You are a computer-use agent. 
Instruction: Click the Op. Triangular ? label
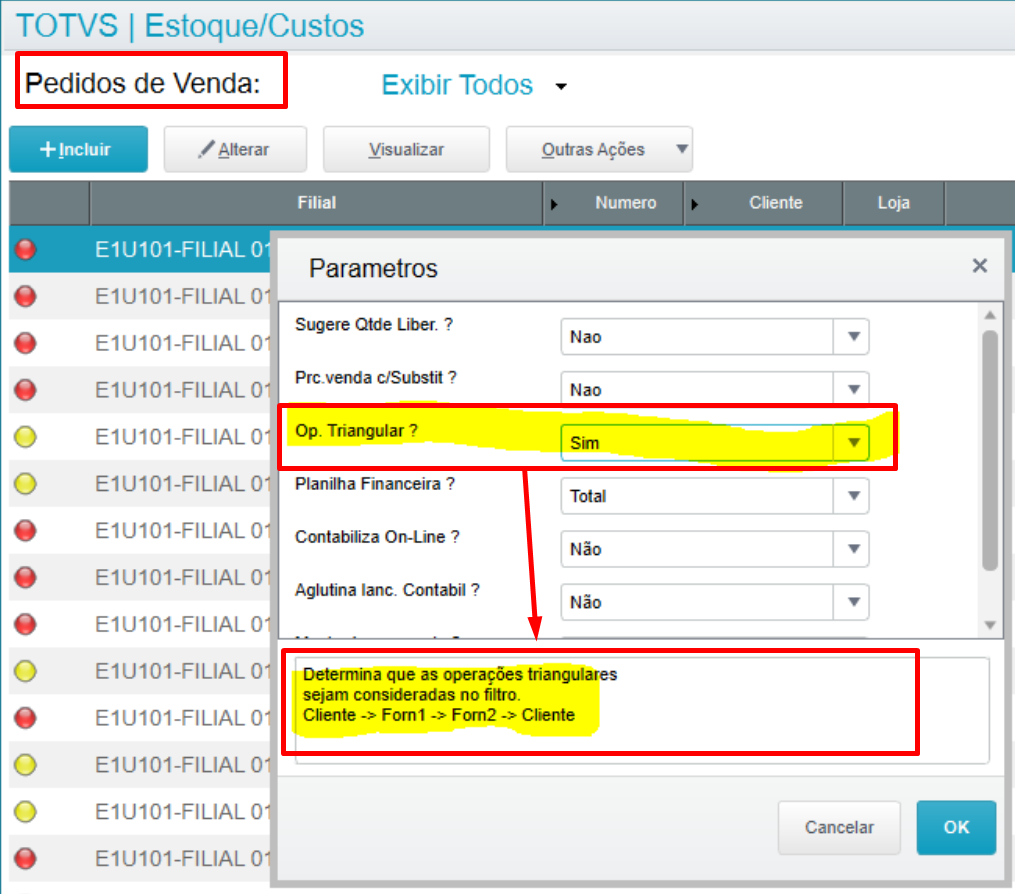point(356,430)
